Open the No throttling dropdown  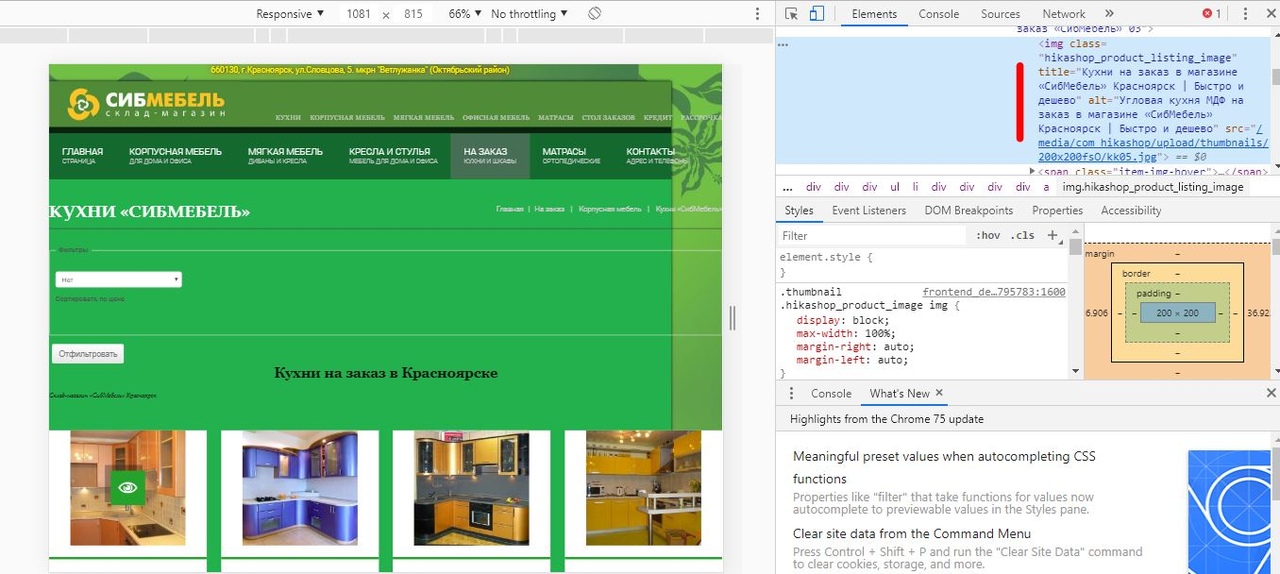[x=529, y=14]
